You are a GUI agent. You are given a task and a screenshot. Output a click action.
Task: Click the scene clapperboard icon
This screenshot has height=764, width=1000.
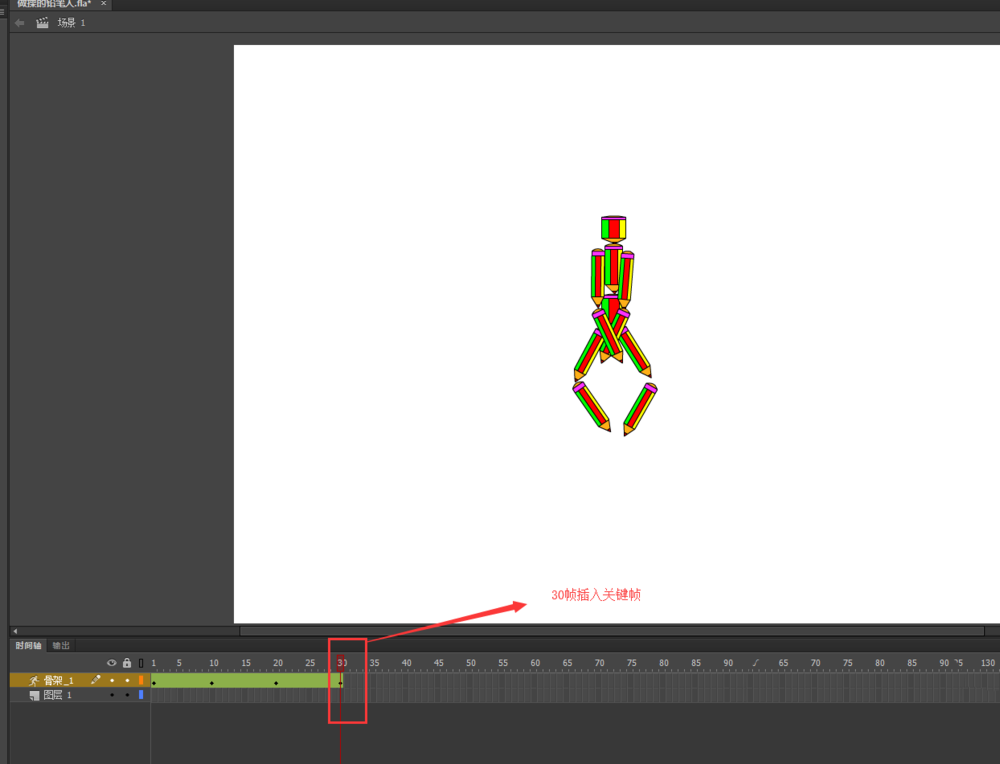[42, 23]
